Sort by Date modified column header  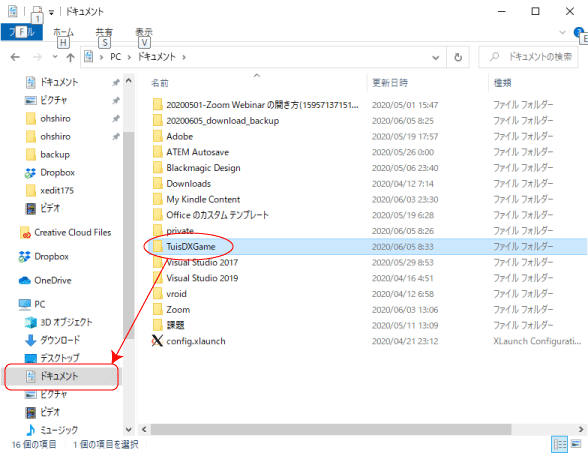click(390, 83)
